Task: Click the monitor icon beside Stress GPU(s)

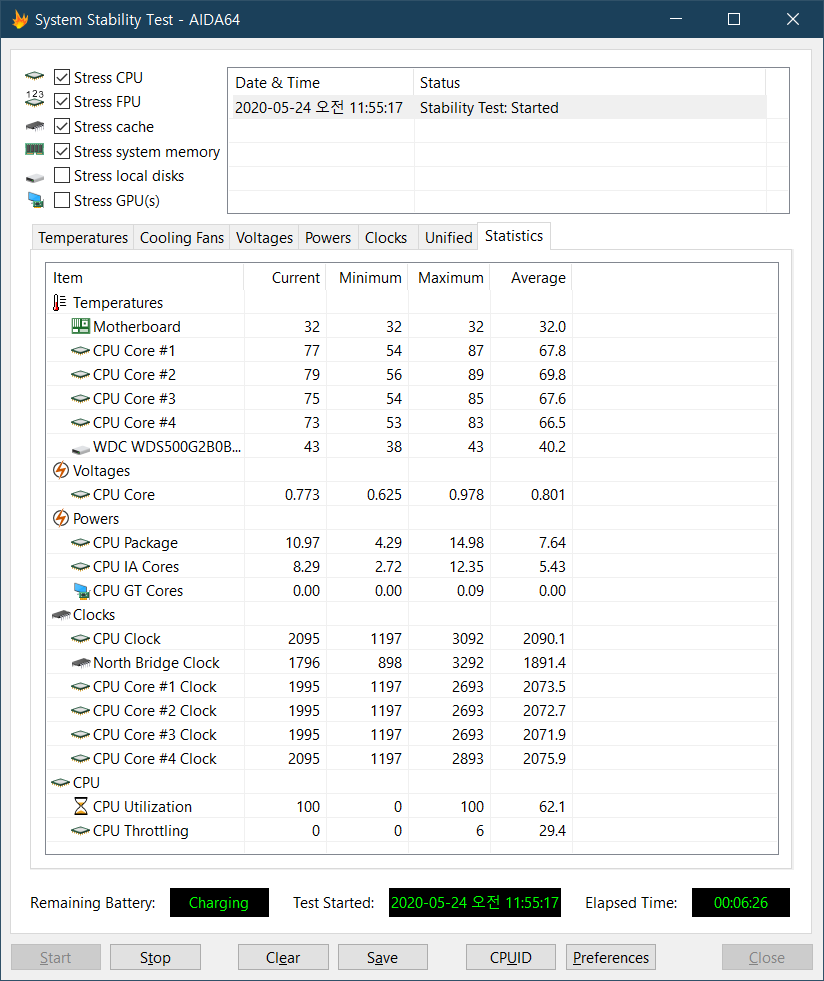Action: click(36, 200)
